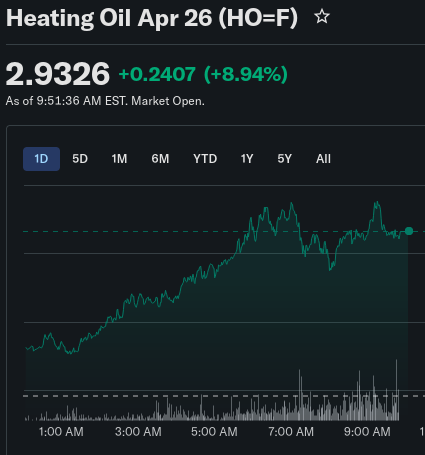Show the YTD chart range
This screenshot has width=425, height=455.
[x=205, y=159]
